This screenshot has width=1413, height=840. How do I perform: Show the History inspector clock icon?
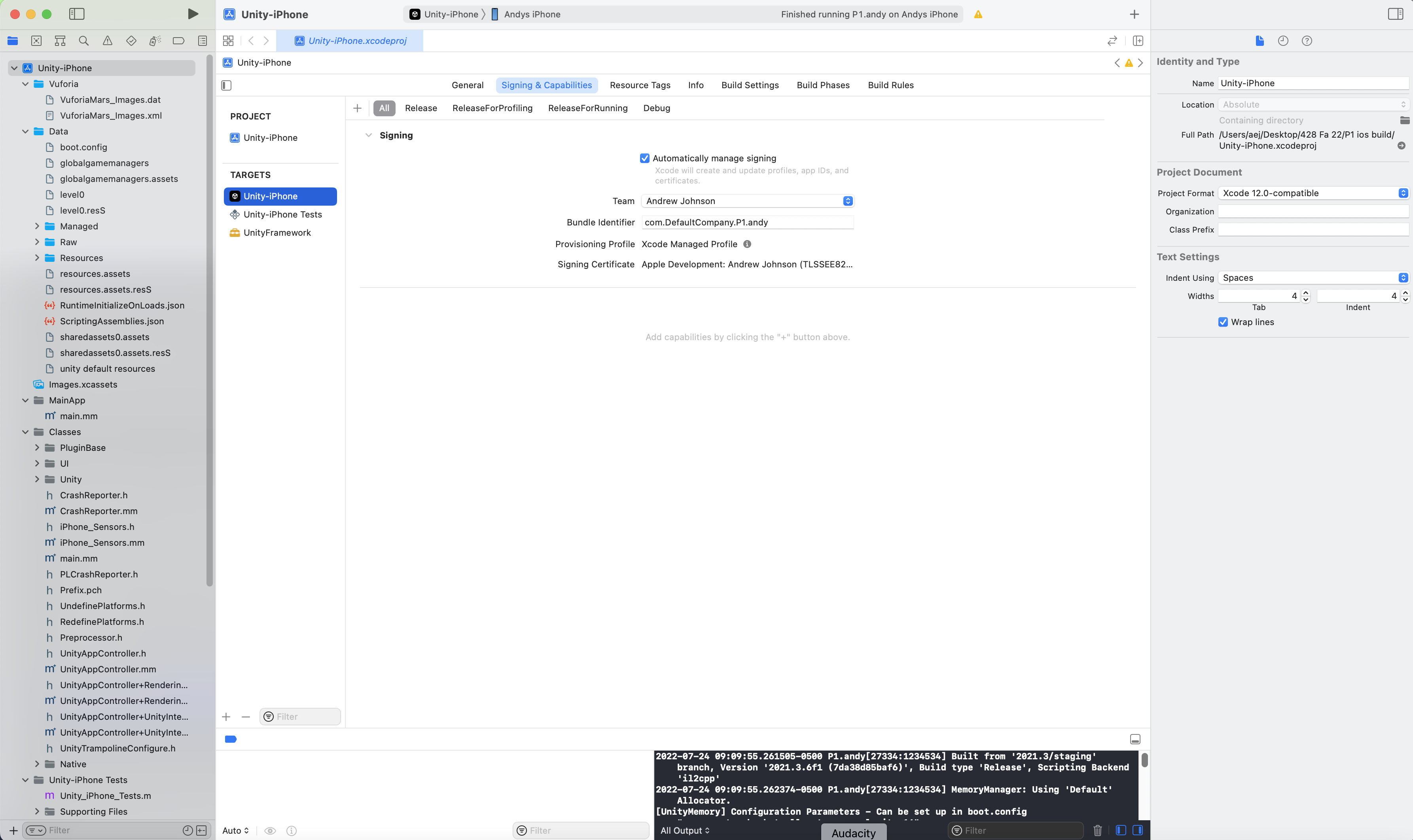click(1283, 41)
